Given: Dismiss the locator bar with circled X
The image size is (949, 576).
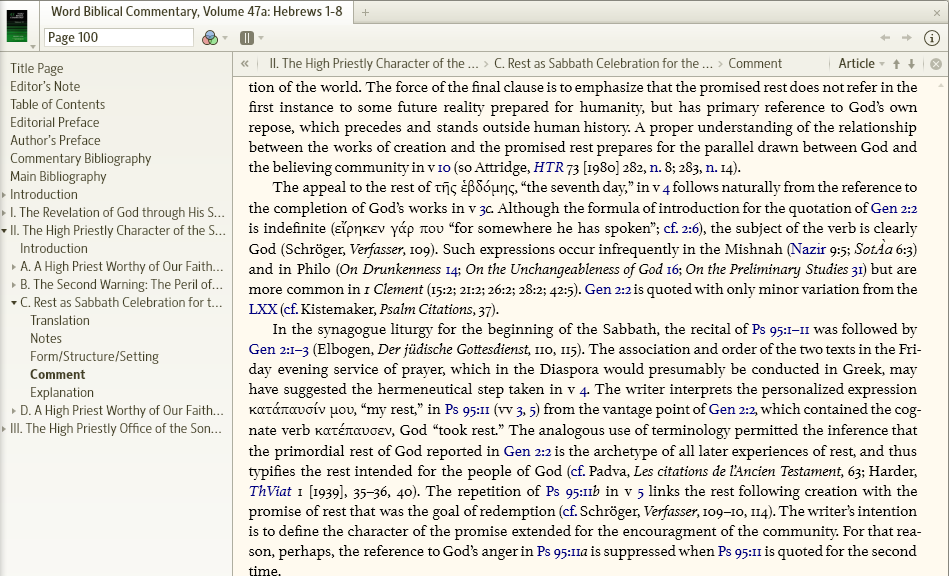Looking at the screenshot, I should pyautogui.click(x=936, y=64).
